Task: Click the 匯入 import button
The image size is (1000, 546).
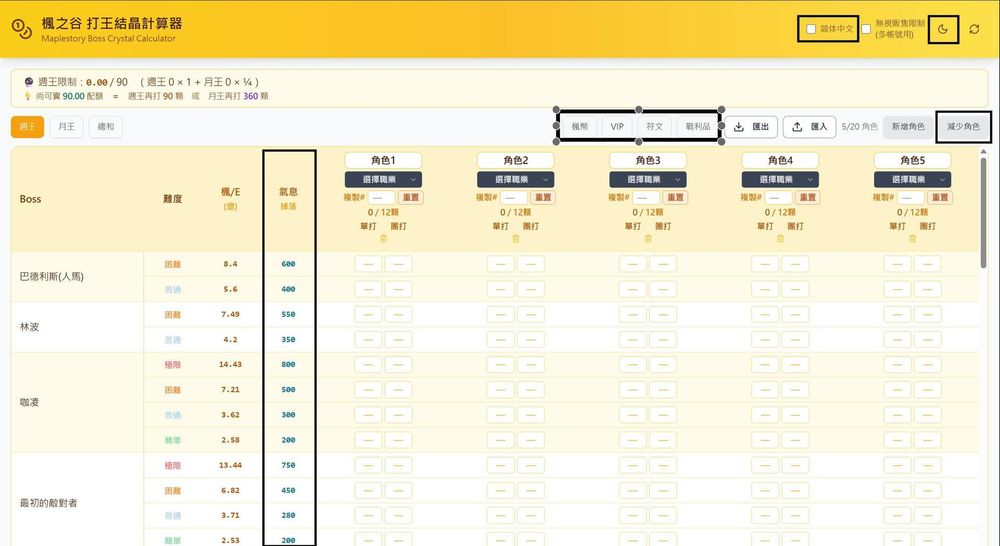Action: click(x=809, y=126)
